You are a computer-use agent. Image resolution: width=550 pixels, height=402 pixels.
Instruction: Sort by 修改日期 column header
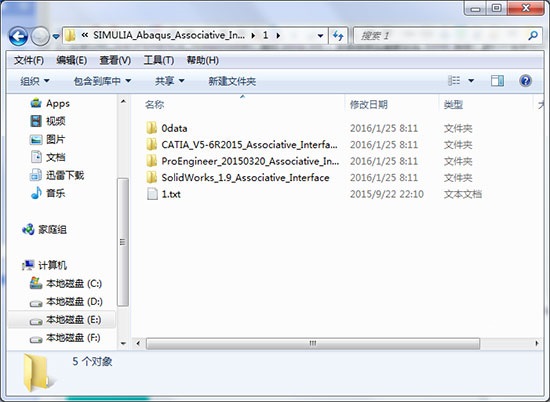coord(369,105)
